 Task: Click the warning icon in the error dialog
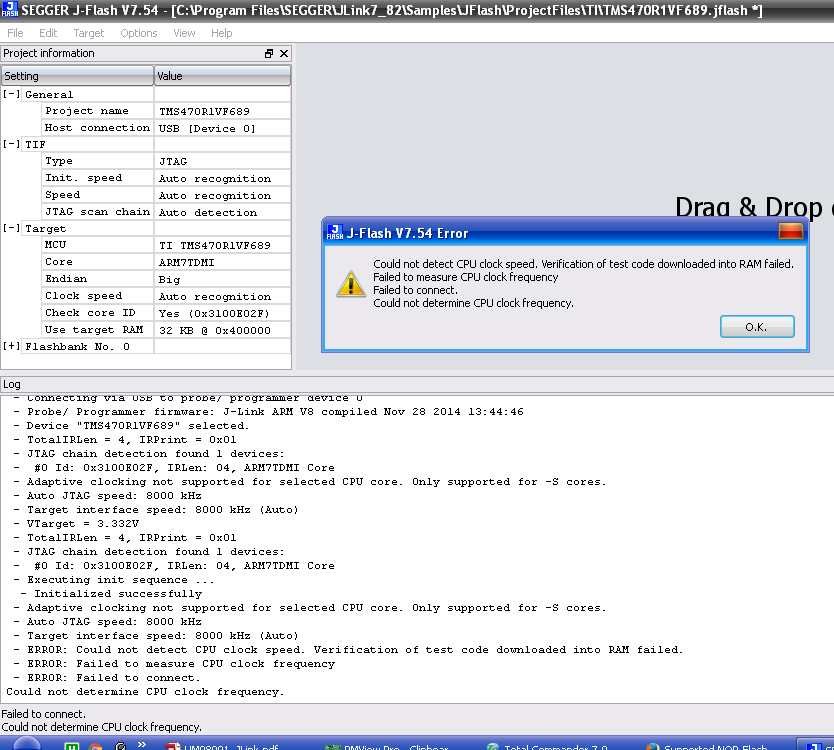[351, 285]
